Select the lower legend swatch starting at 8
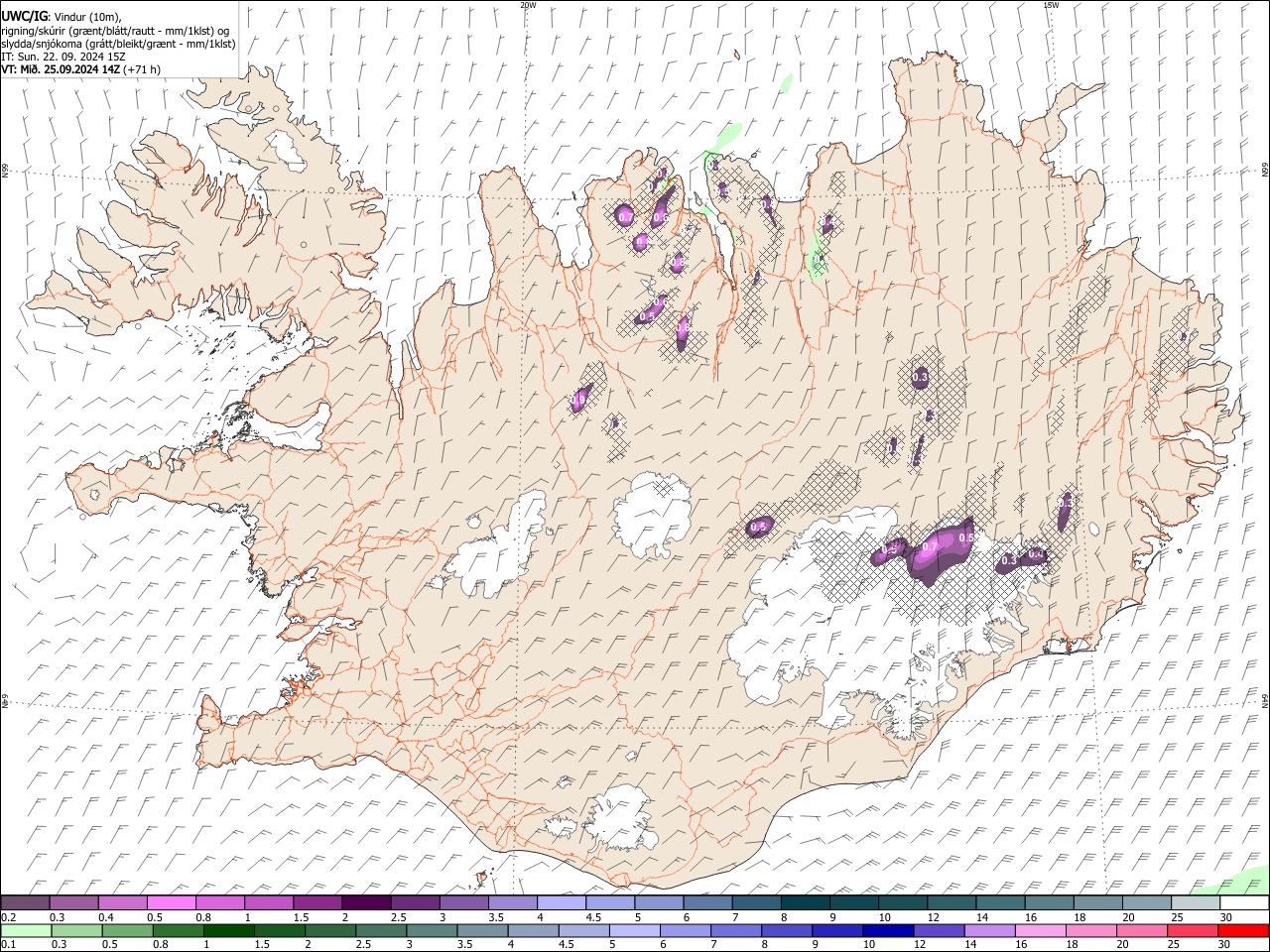Image resolution: width=1270 pixels, height=952 pixels. [785, 930]
